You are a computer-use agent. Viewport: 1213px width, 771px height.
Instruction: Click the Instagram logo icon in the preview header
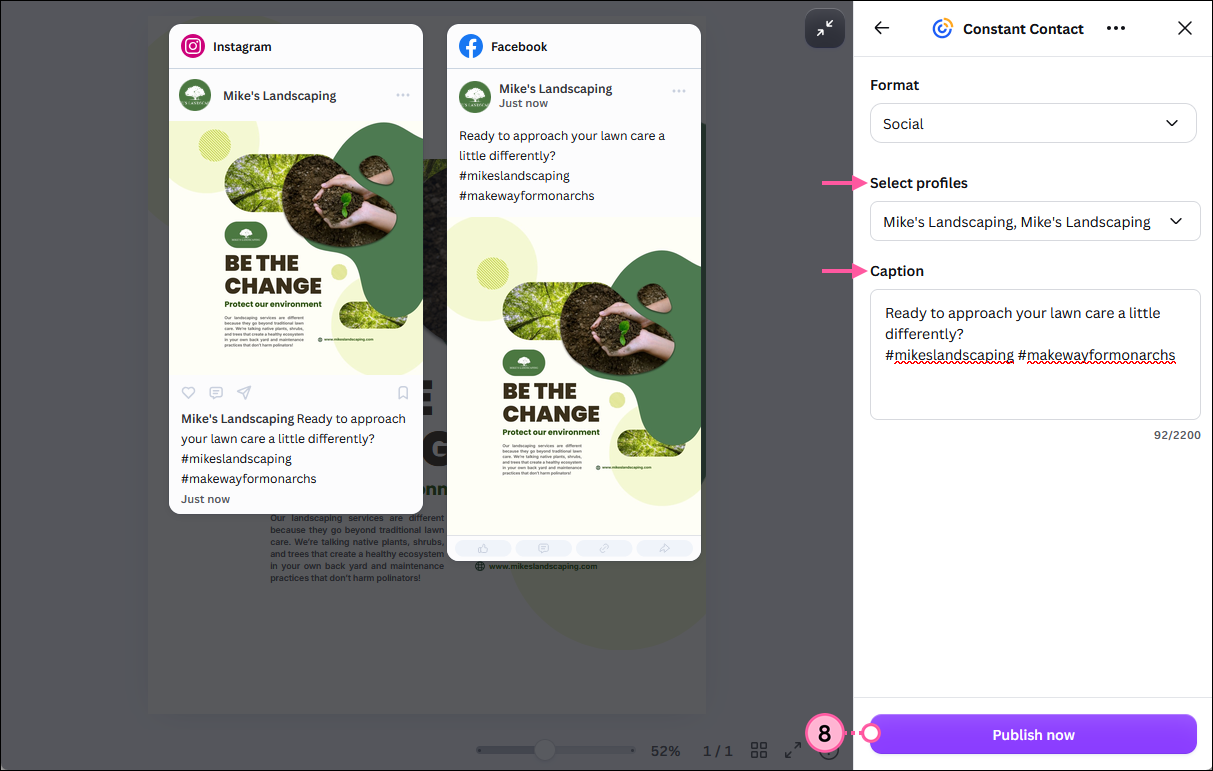click(x=193, y=46)
